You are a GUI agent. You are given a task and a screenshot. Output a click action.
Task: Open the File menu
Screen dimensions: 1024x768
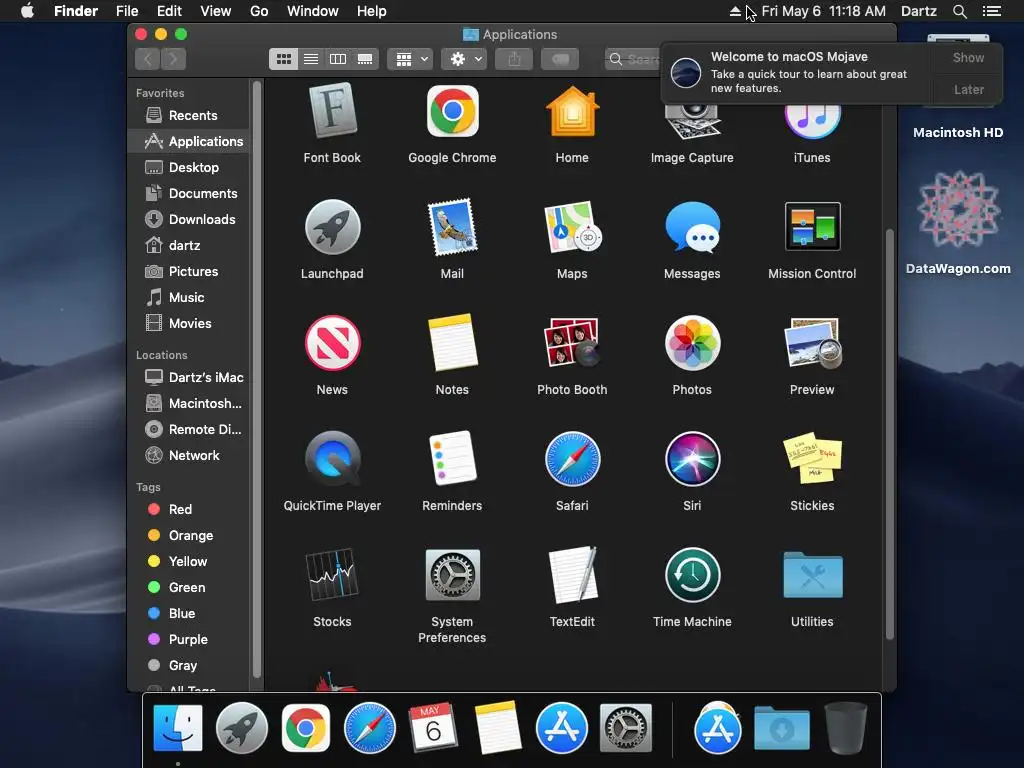(x=127, y=11)
